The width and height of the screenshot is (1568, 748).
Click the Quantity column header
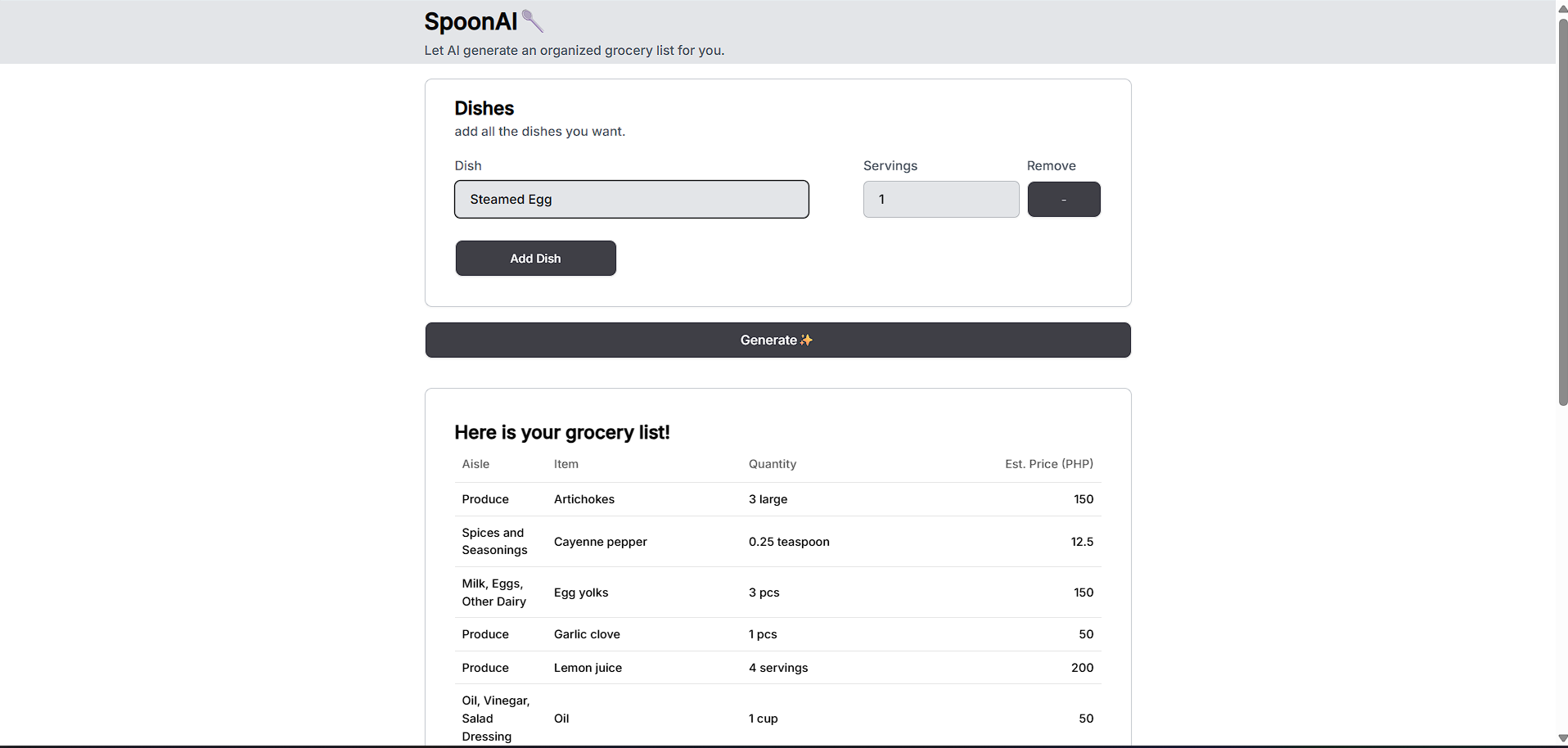tap(772, 464)
